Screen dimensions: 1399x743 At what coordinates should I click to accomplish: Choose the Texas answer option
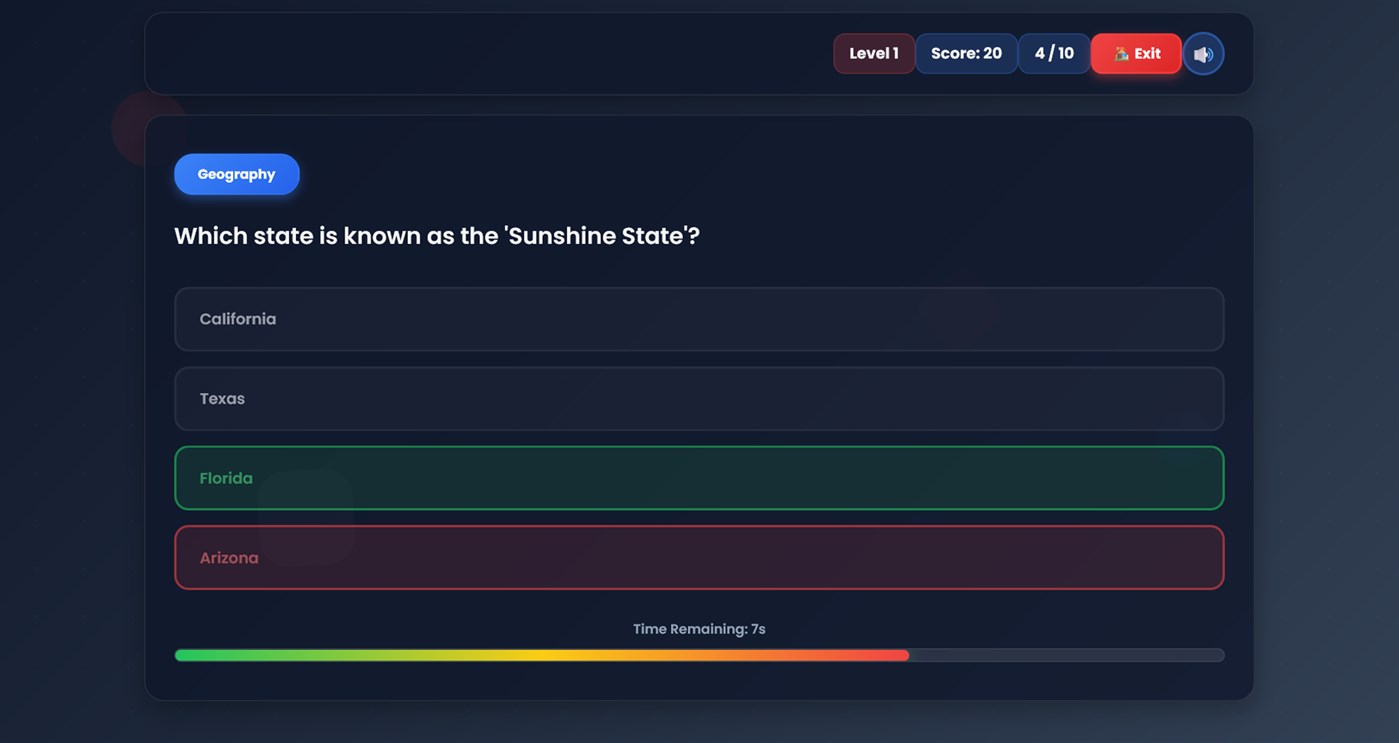[x=698, y=398]
